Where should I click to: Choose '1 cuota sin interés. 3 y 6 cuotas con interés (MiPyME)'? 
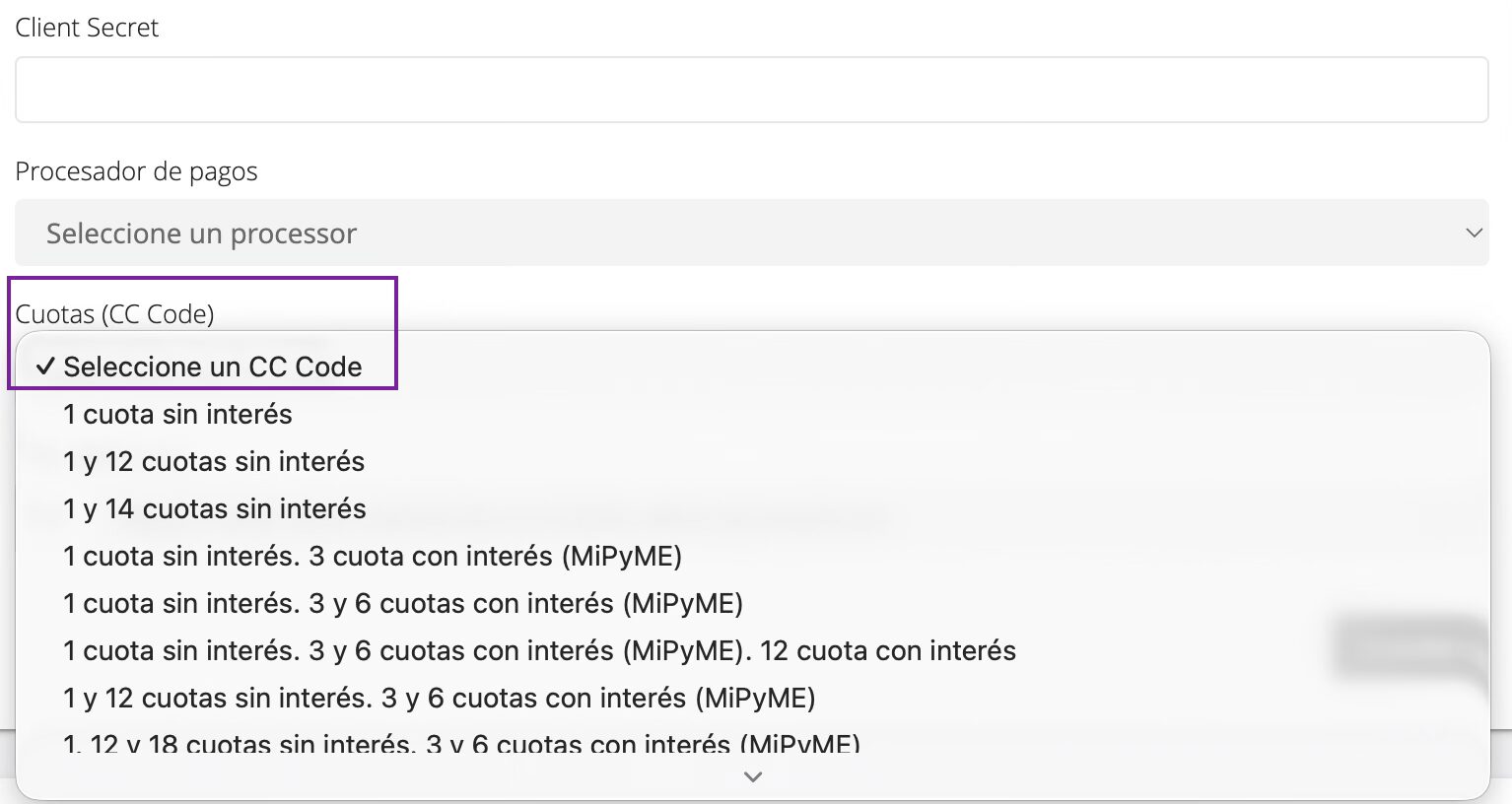coord(753,603)
